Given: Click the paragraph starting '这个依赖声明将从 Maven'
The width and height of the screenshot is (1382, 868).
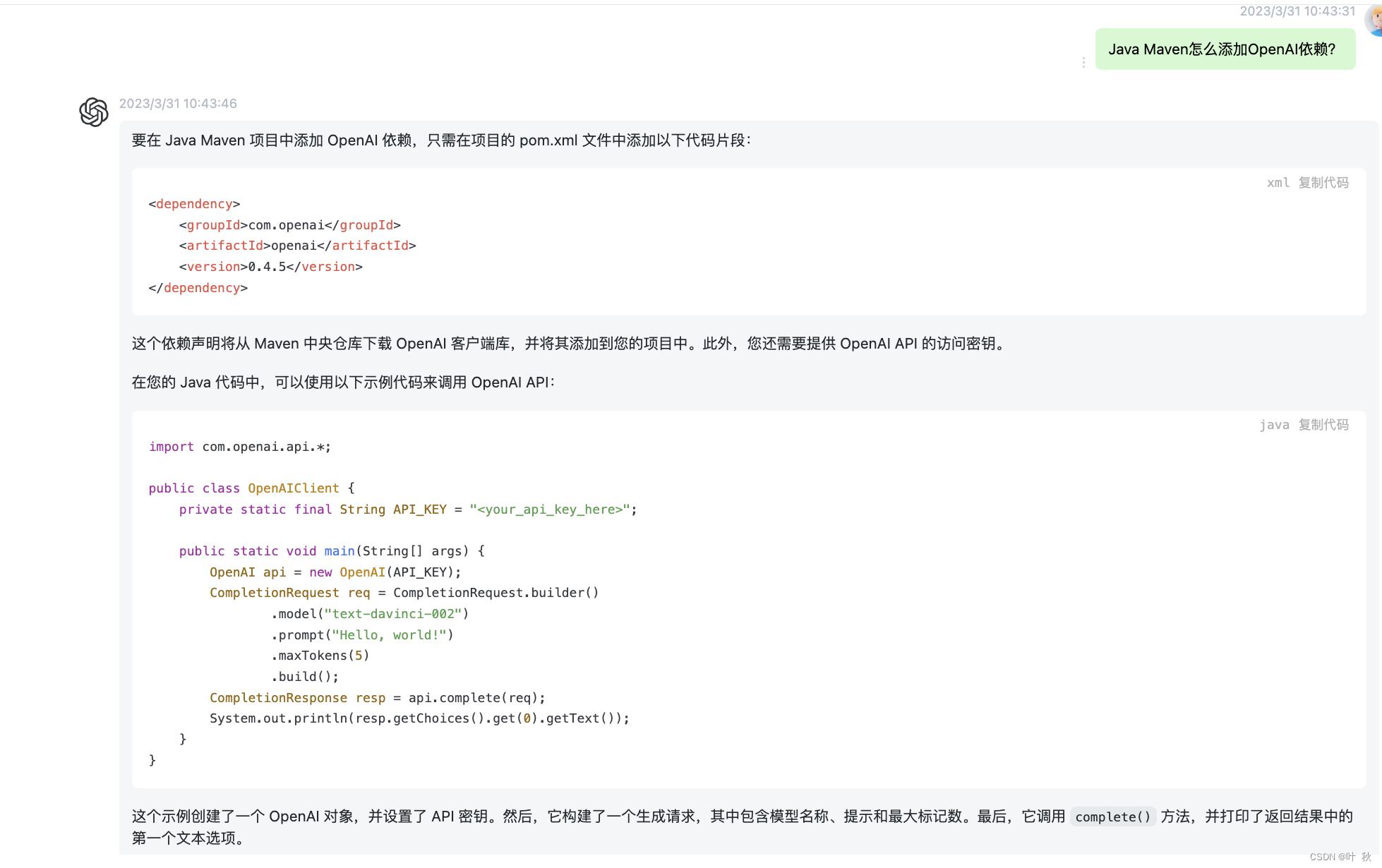Looking at the screenshot, I should click(x=569, y=344).
